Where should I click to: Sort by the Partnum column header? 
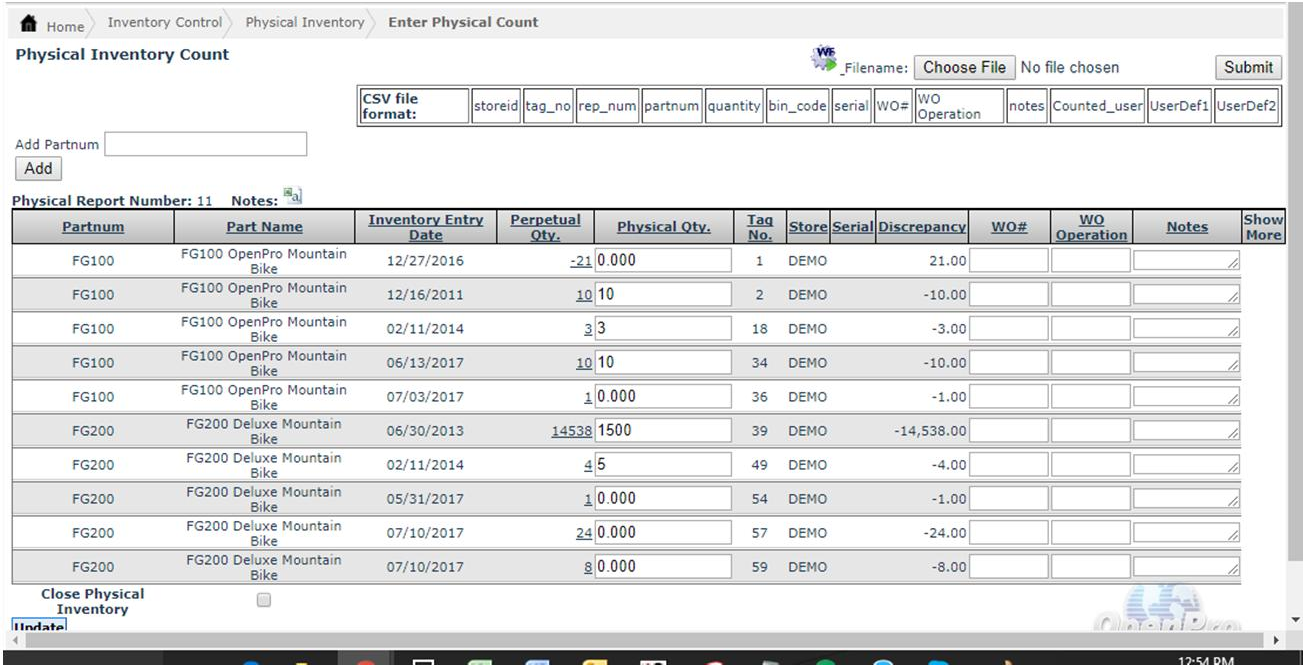coord(93,227)
